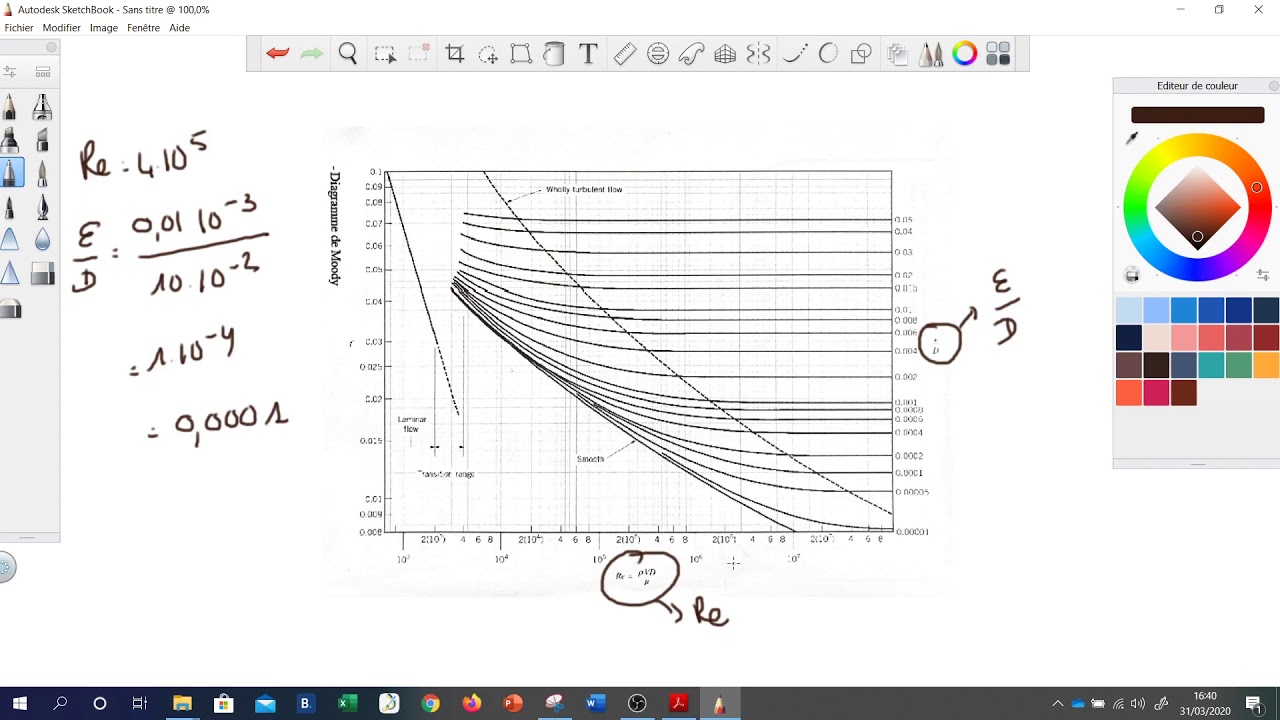Click the hue ring handle
1280x720 pixels.
pyautogui.click(x=1256, y=187)
